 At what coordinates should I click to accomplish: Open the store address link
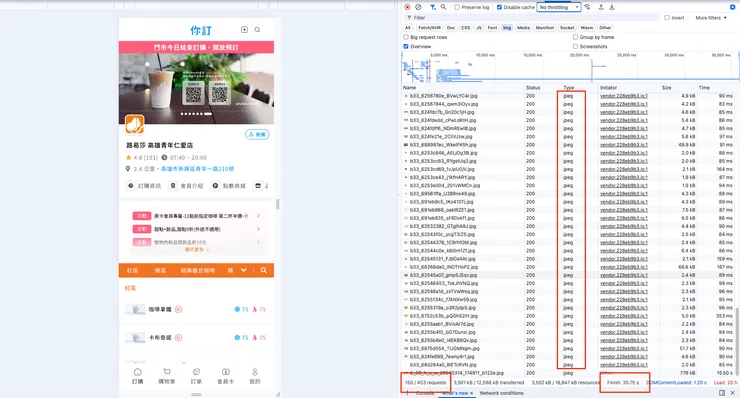tap(198, 169)
